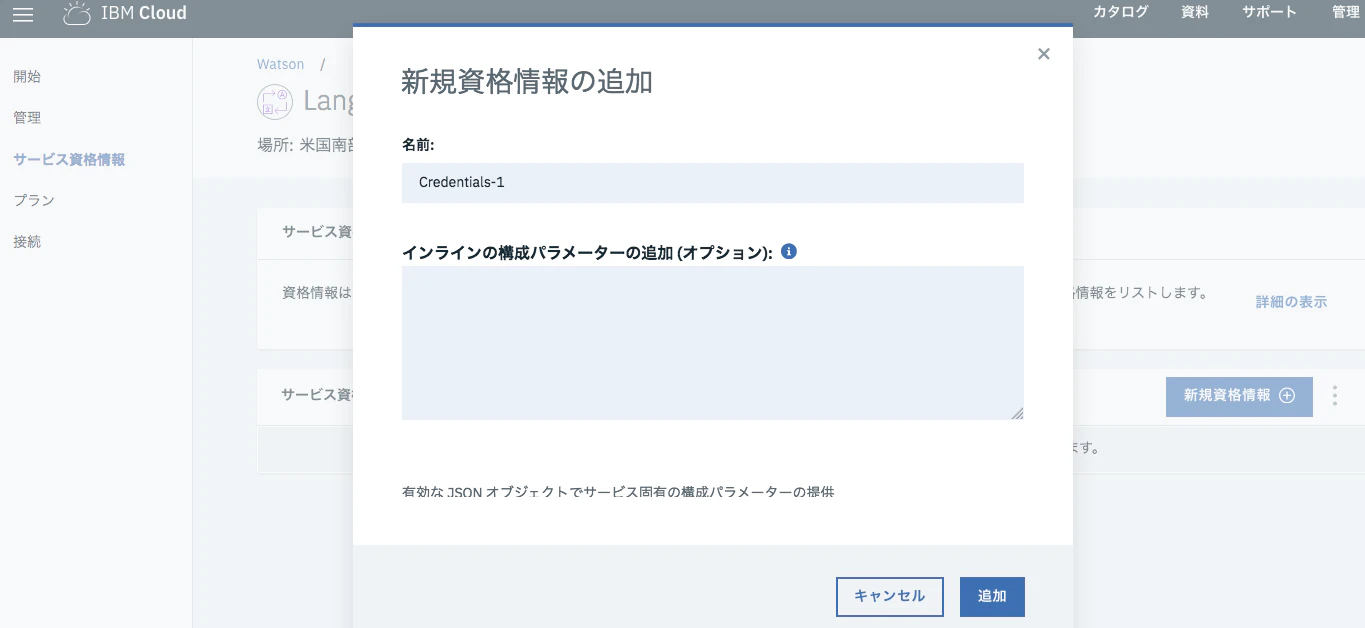Click the IBM Cloud title text
Screen dimensions: 1365x628
point(144,14)
